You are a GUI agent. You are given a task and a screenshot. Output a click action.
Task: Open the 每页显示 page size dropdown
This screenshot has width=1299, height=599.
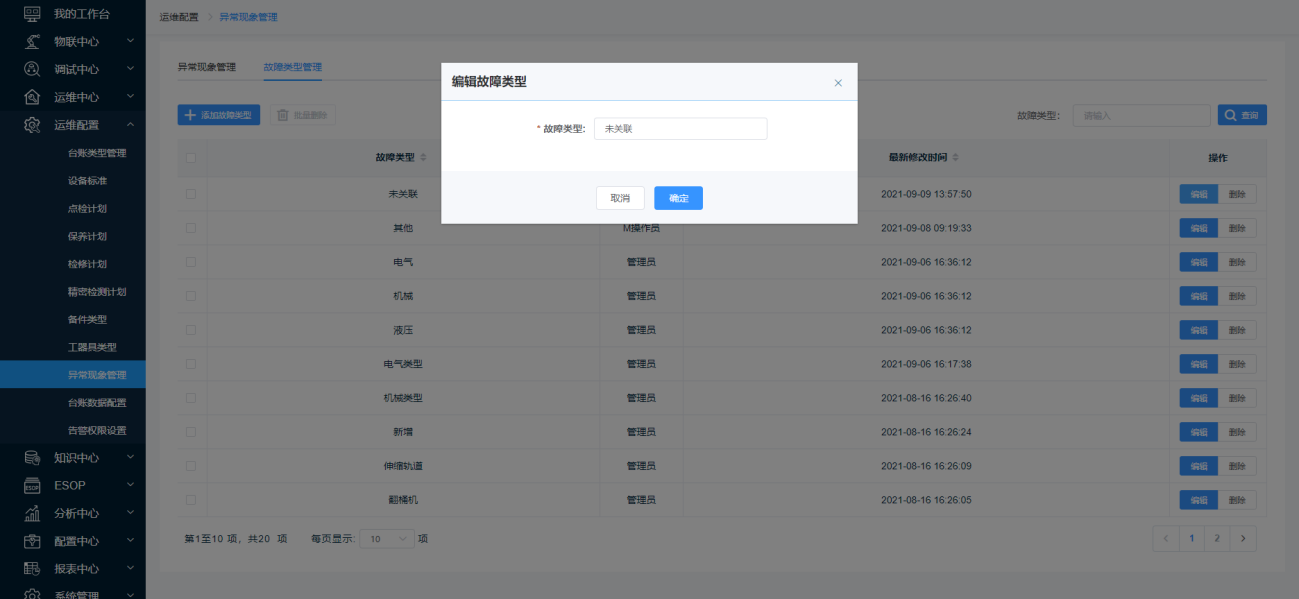[386, 539]
